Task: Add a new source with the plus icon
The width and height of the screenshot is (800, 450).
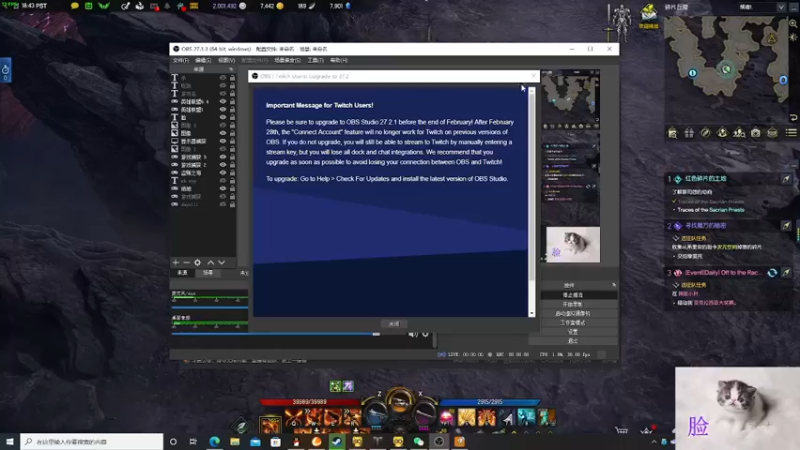Action: [x=176, y=262]
